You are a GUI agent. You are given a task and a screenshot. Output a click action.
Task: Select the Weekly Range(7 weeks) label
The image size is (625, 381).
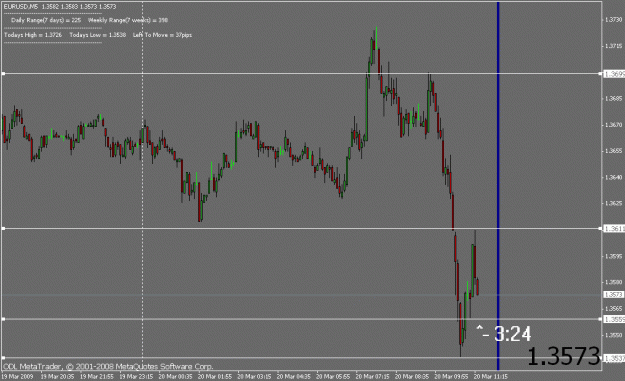pyautogui.click(x=119, y=20)
